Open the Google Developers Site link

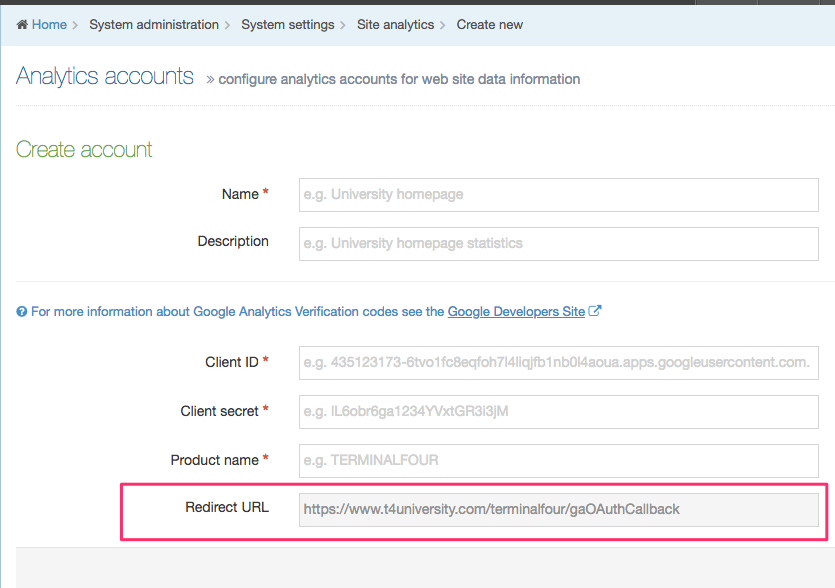516,312
